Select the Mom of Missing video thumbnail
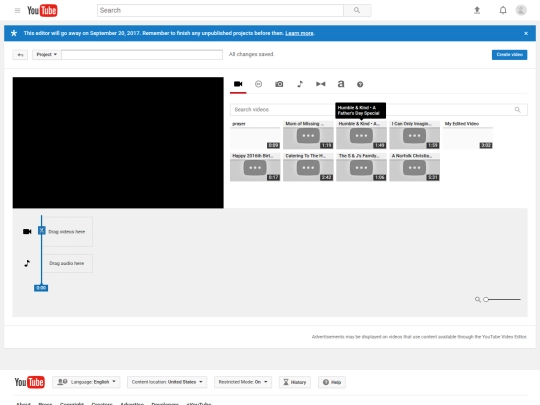 click(x=308, y=135)
